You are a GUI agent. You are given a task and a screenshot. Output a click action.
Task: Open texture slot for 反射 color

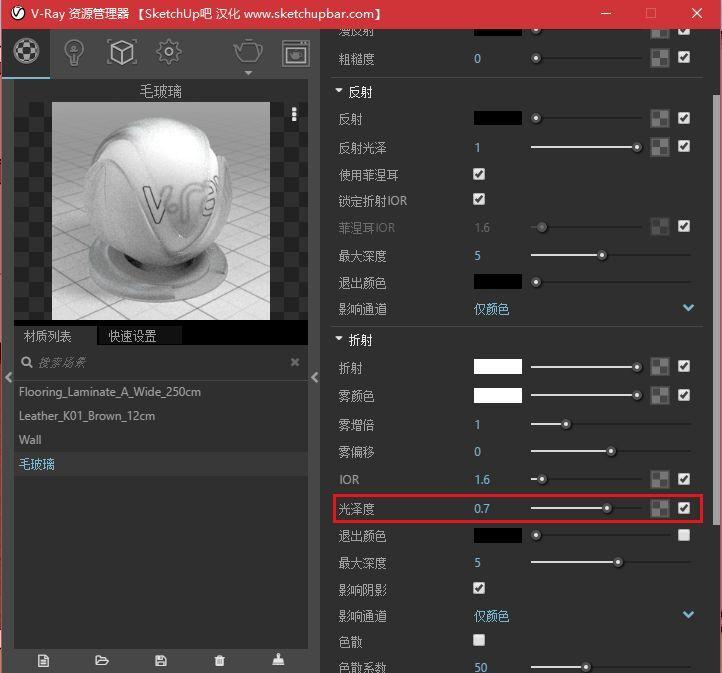(x=659, y=118)
